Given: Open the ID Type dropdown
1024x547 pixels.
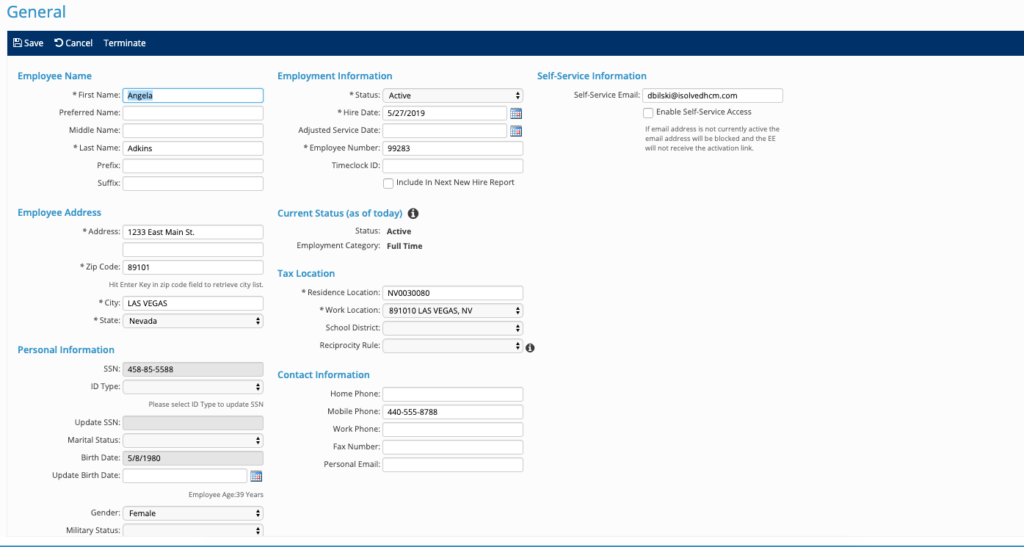Looking at the screenshot, I should (x=193, y=386).
